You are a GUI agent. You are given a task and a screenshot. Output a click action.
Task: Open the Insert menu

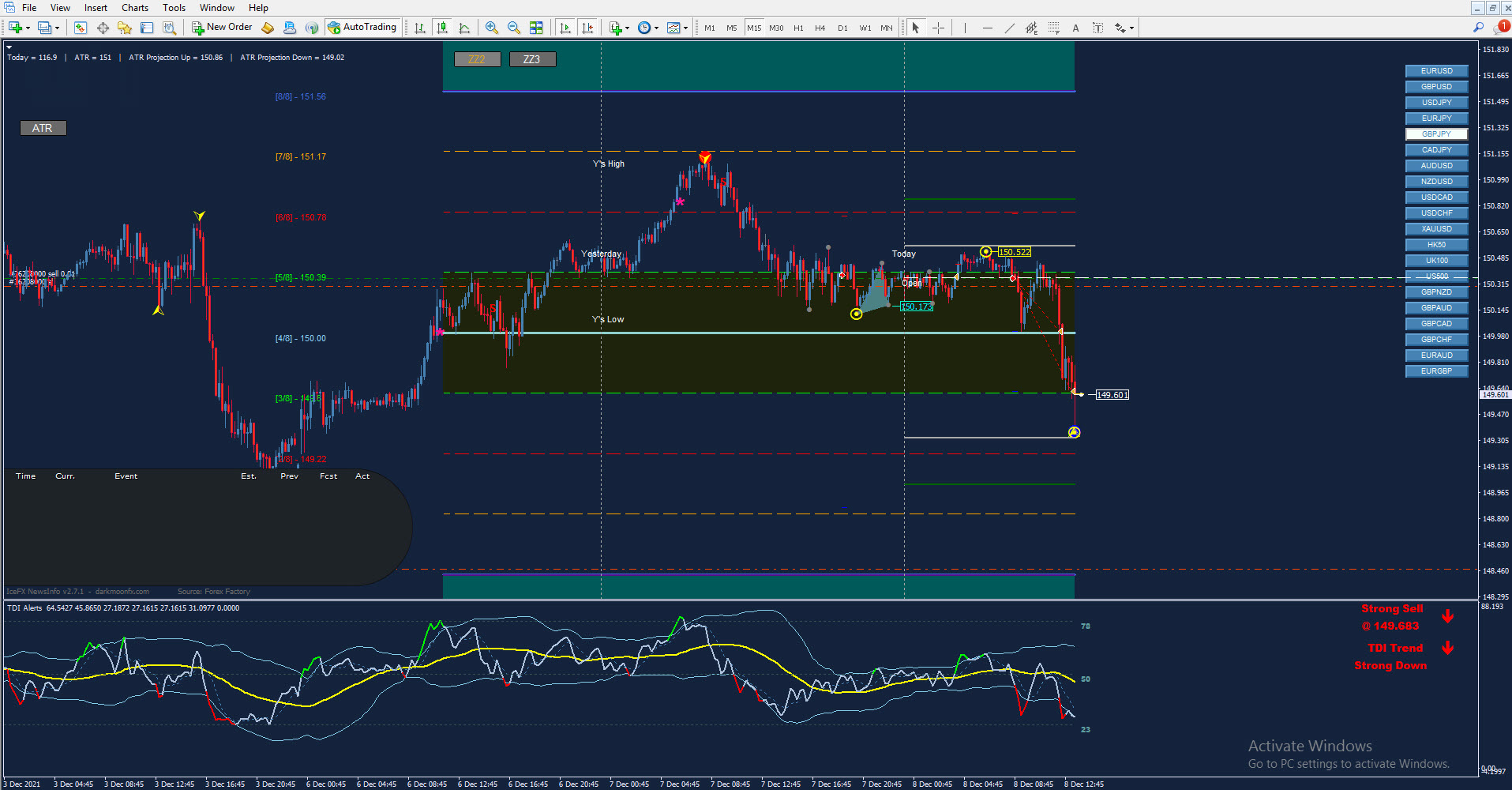pos(96,8)
